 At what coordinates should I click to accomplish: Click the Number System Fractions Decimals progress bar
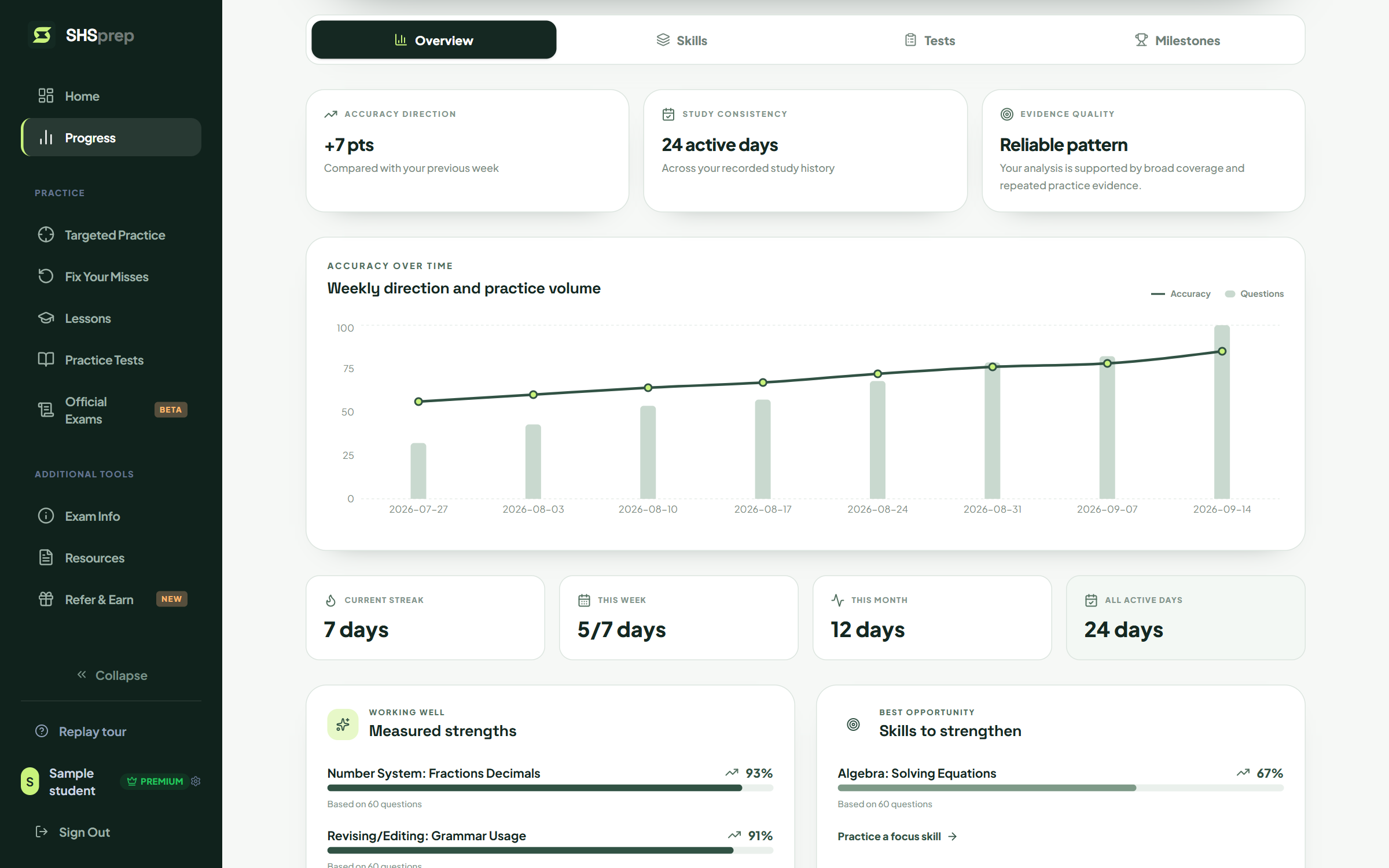550,788
